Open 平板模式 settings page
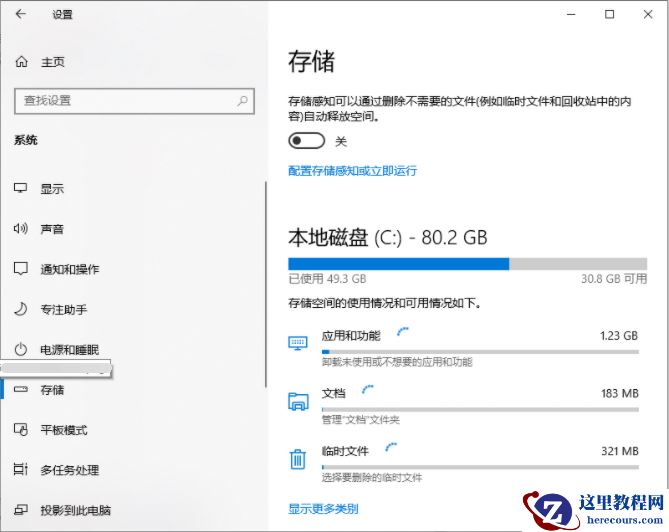 pos(64,430)
